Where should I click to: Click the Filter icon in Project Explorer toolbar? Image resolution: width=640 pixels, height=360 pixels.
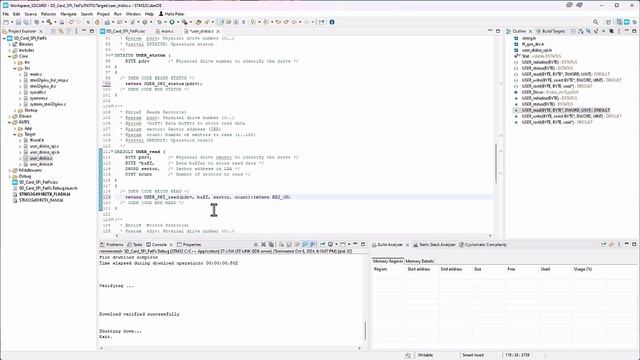coord(69,31)
